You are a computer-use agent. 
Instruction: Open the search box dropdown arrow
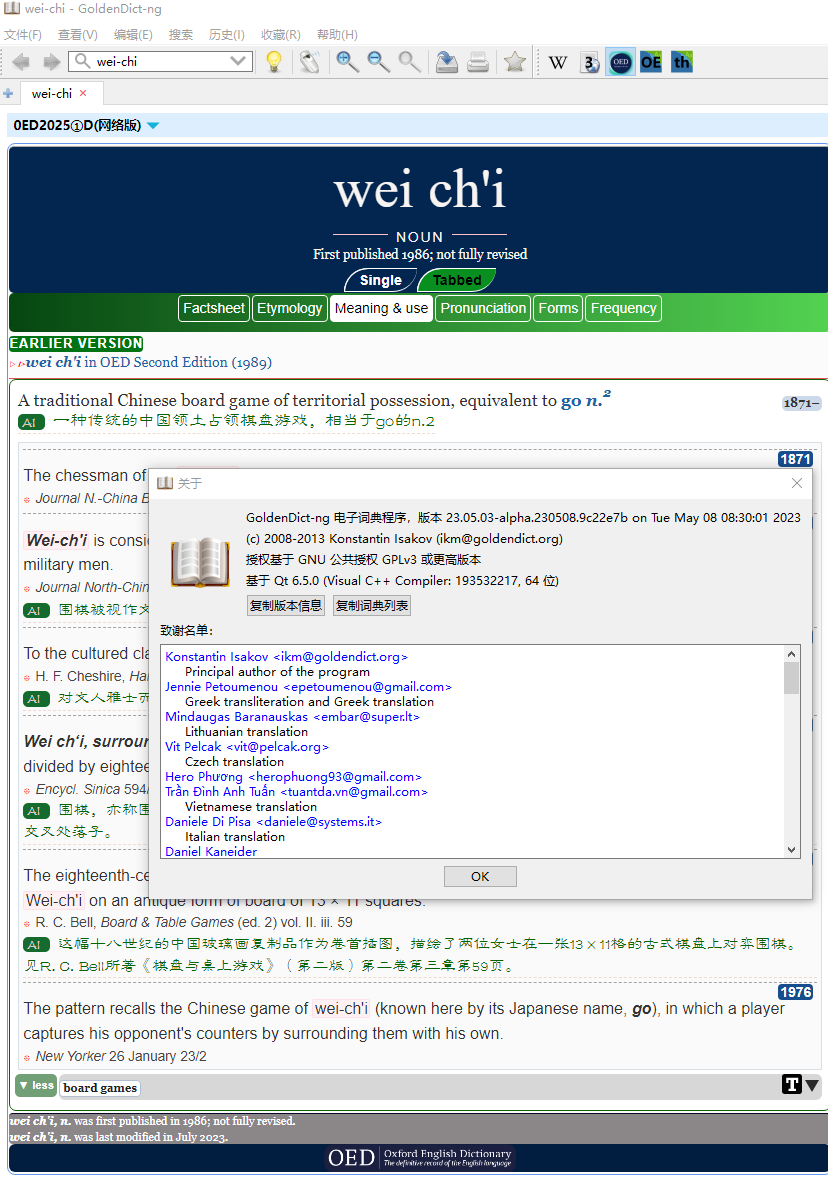[x=238, y=61]
